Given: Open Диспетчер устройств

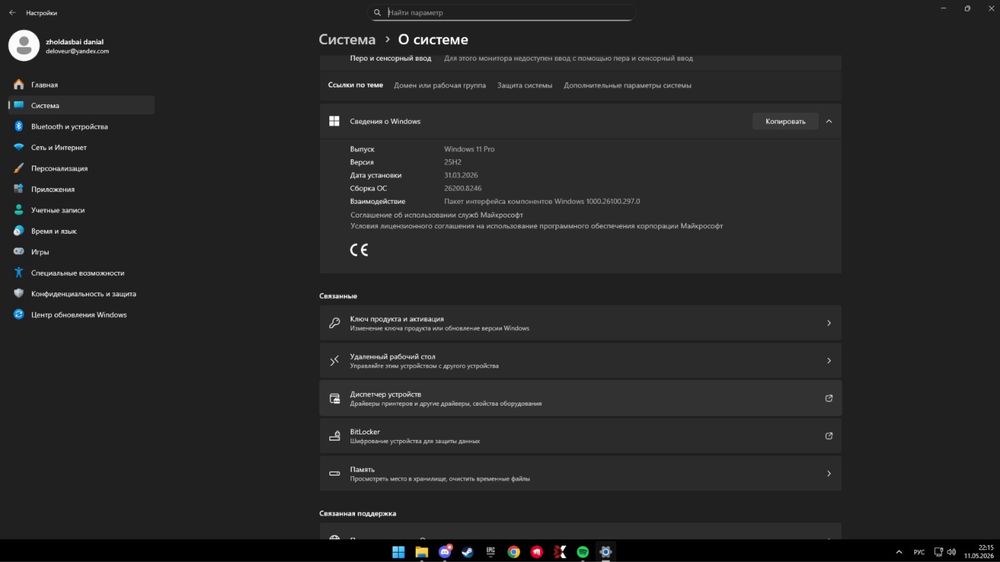Looking at the screenshot, I should coord(580,398).
